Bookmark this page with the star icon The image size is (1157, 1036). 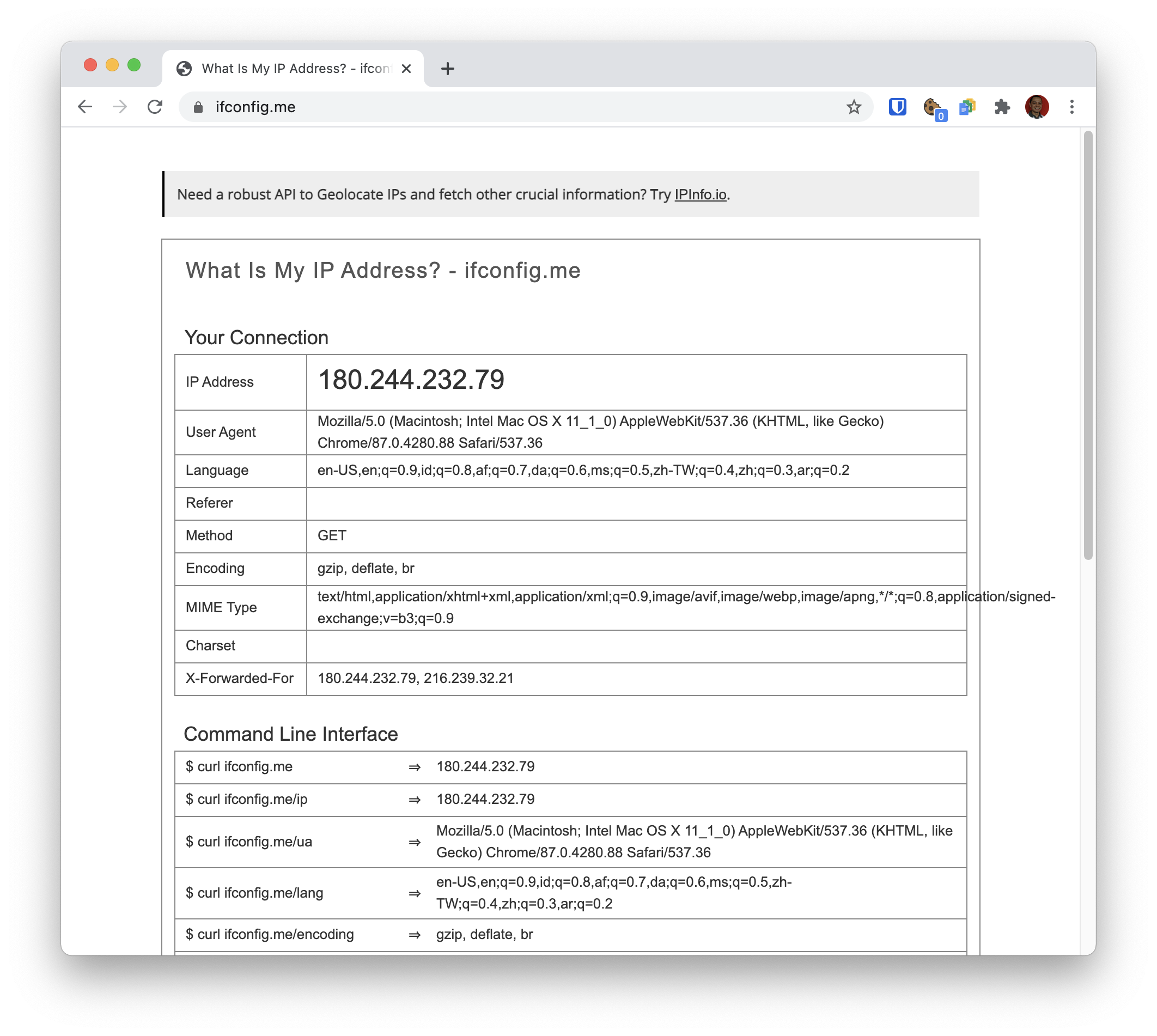[853, 106]
